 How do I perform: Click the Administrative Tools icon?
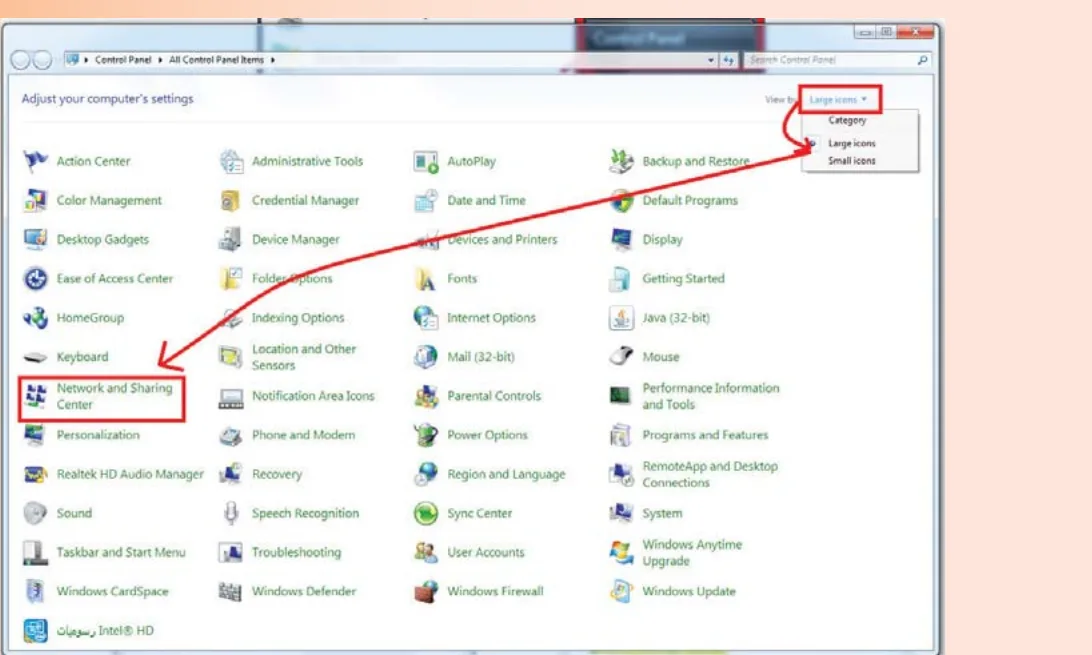231,161
